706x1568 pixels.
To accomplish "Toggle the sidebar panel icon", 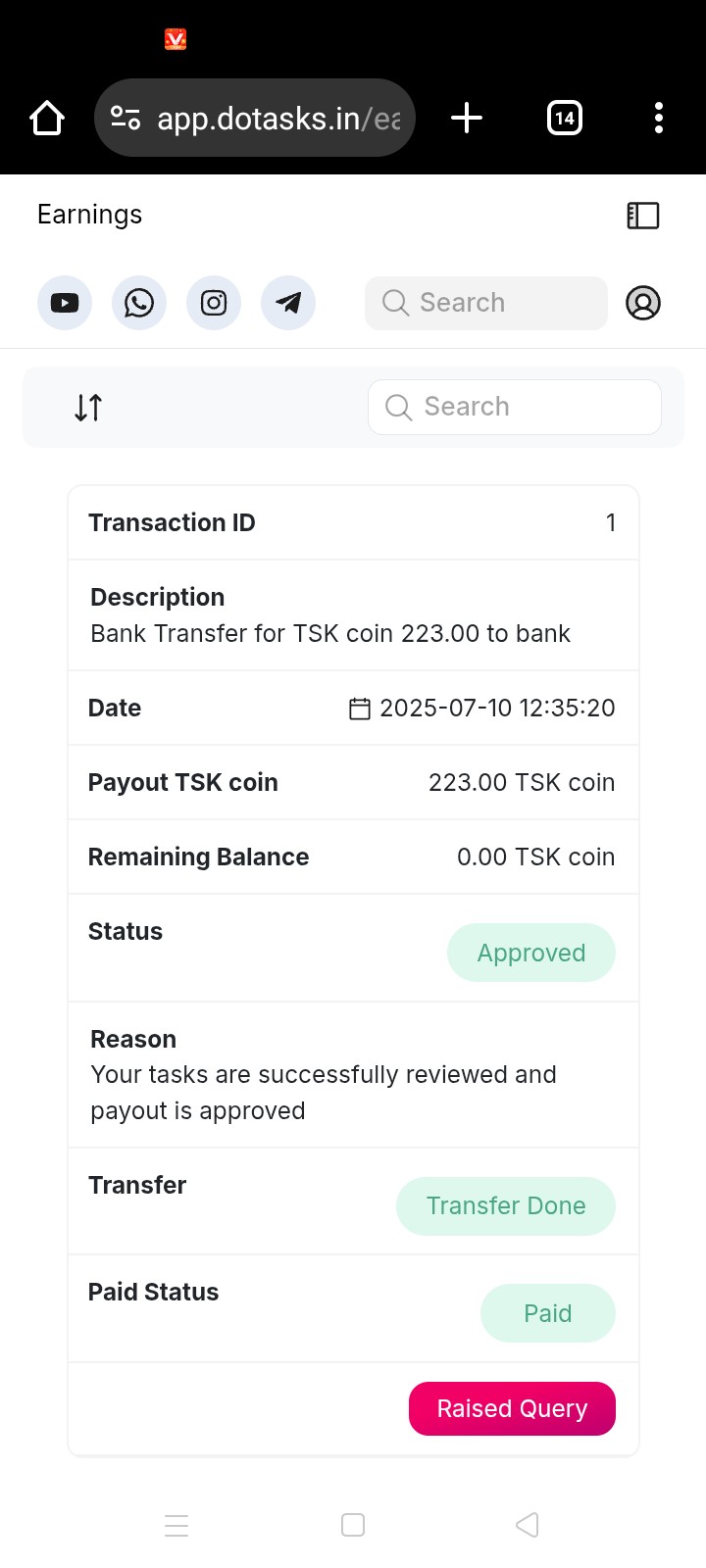I will pos(643,216).
